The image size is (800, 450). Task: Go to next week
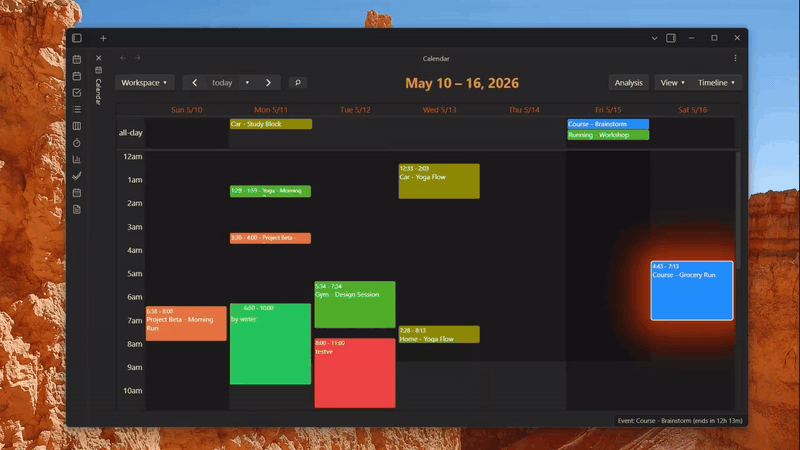(x=268, y=83)
